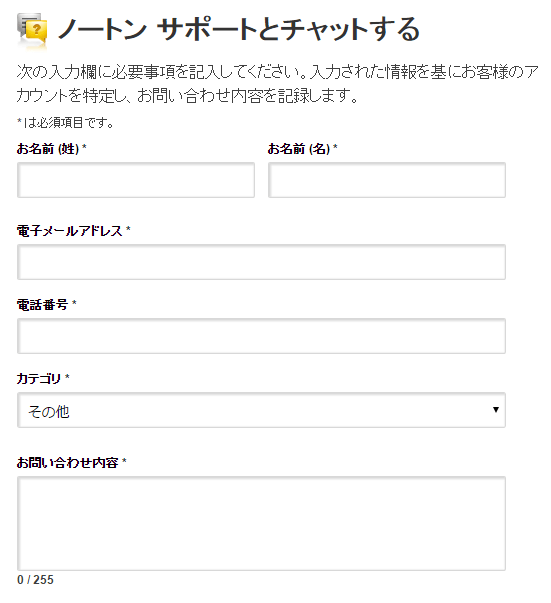Click the instruction paragraph below the heading
551x603 pixels.
click(x=277, y=83)
